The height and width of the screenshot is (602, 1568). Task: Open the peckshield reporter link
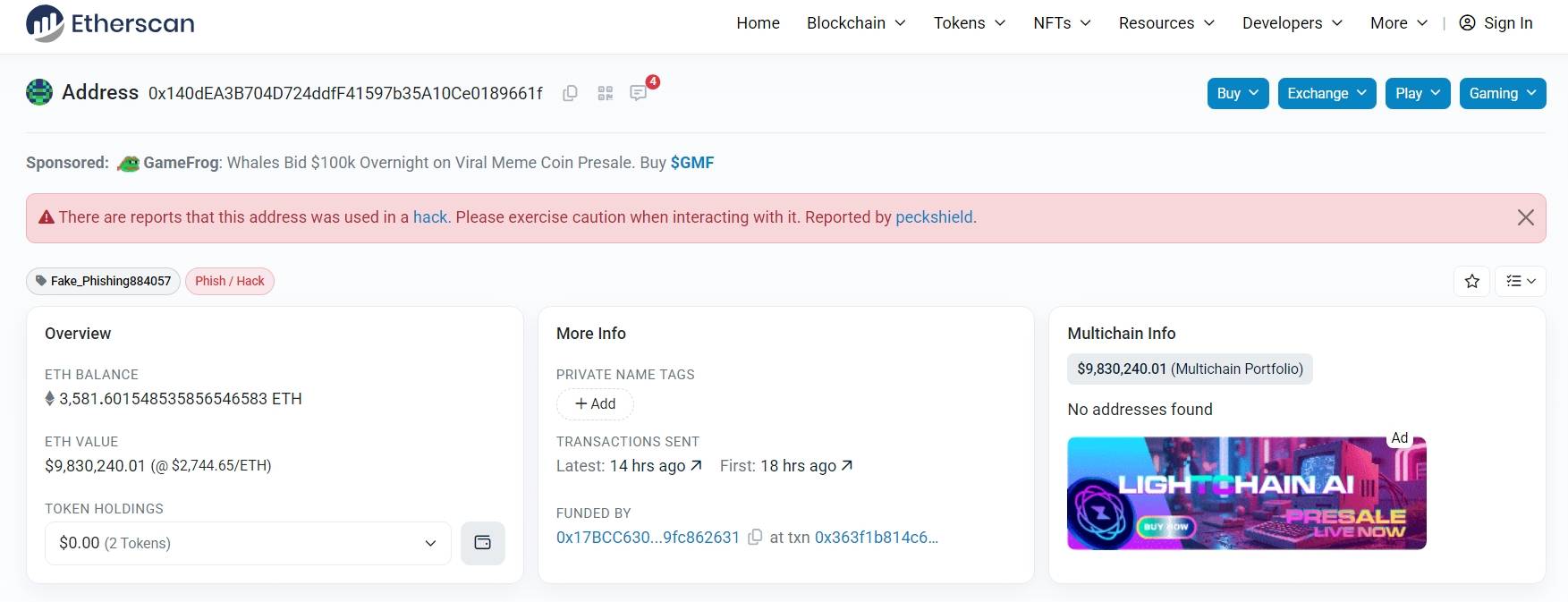(x=934, y=217)
